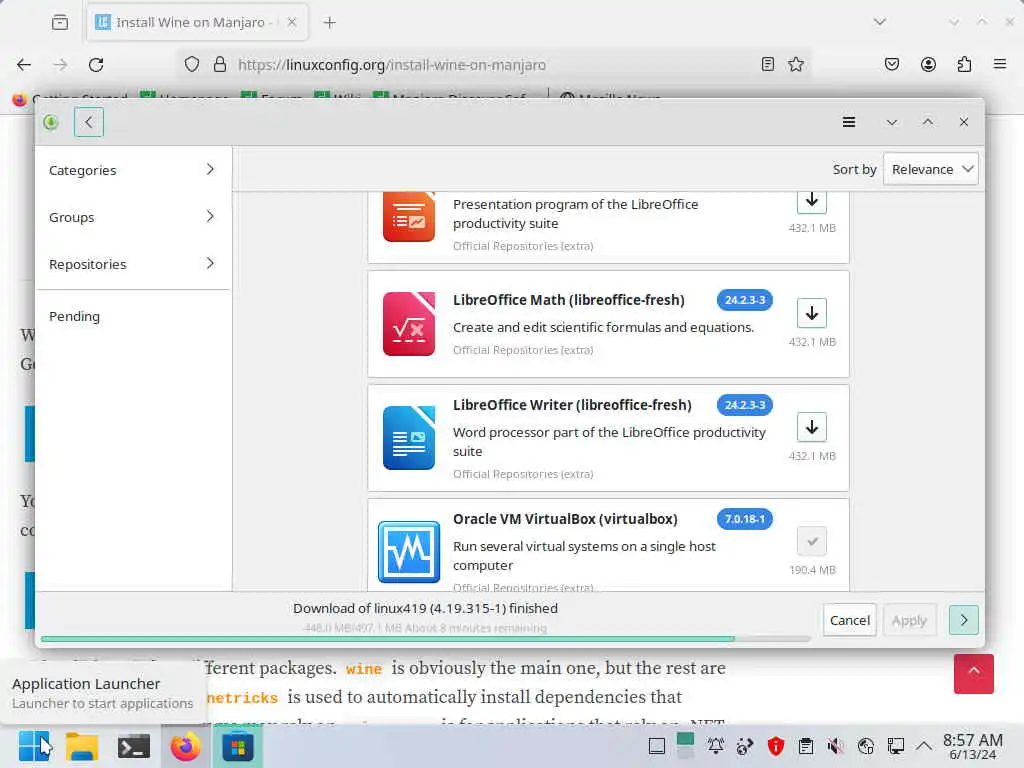Download LibreOffice Writer with its arrow button

[x=812, y=428]
